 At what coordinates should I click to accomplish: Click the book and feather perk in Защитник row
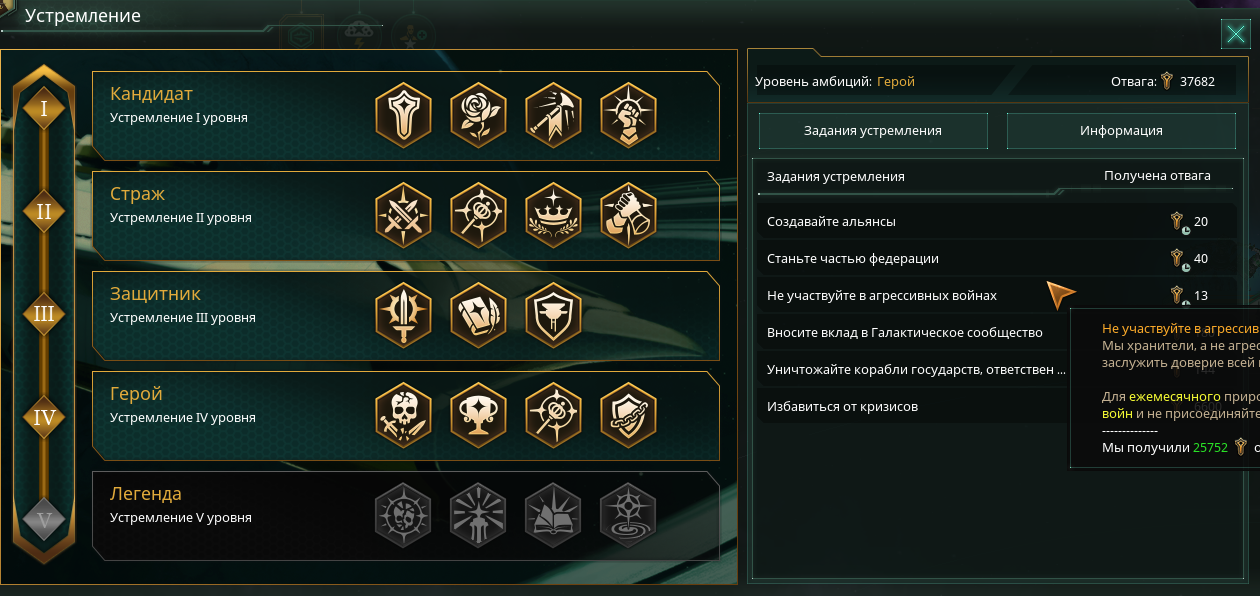tap(478, 316)
